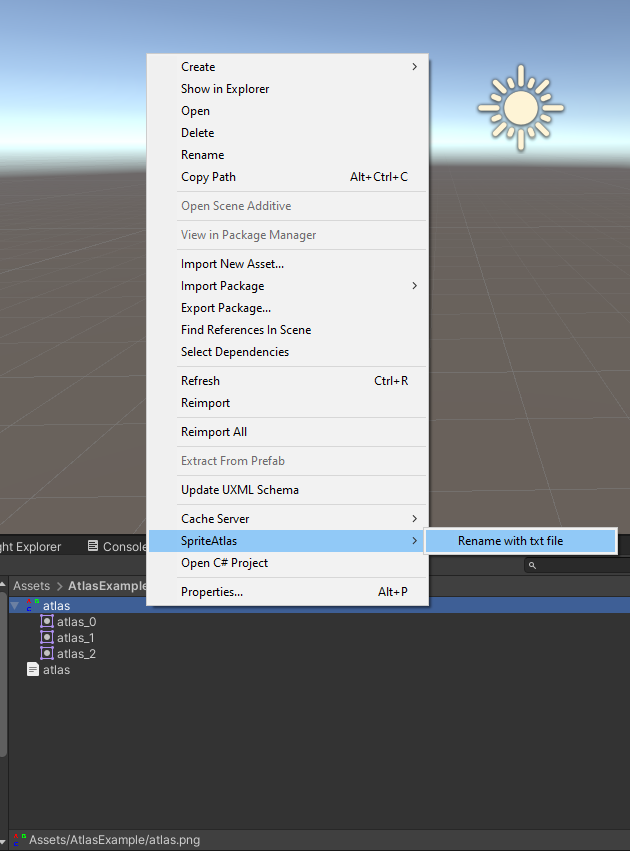
Task: Choose Export Package menu entry
Action: pos(288,308)
